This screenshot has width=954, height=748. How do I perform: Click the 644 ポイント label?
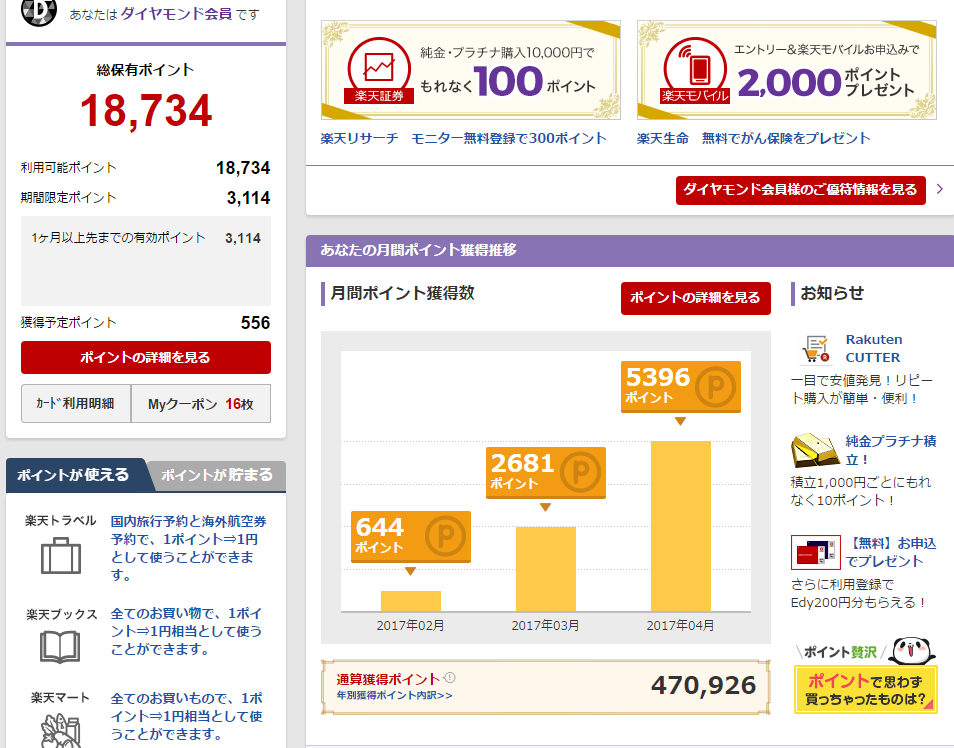pyautogui.click(x=411, y=536)
